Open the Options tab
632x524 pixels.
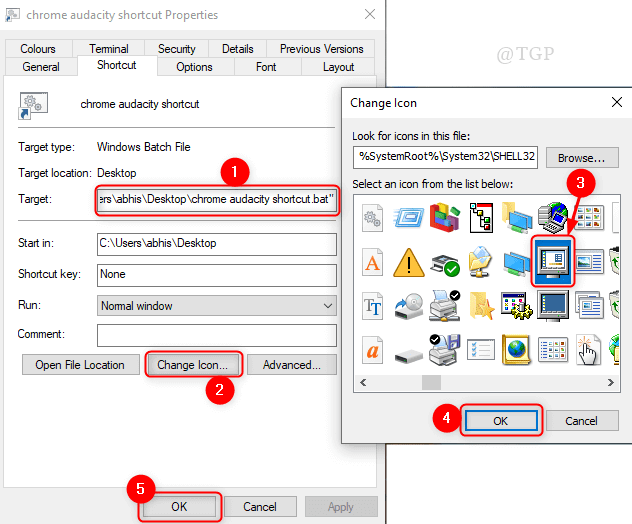(194, 67)
